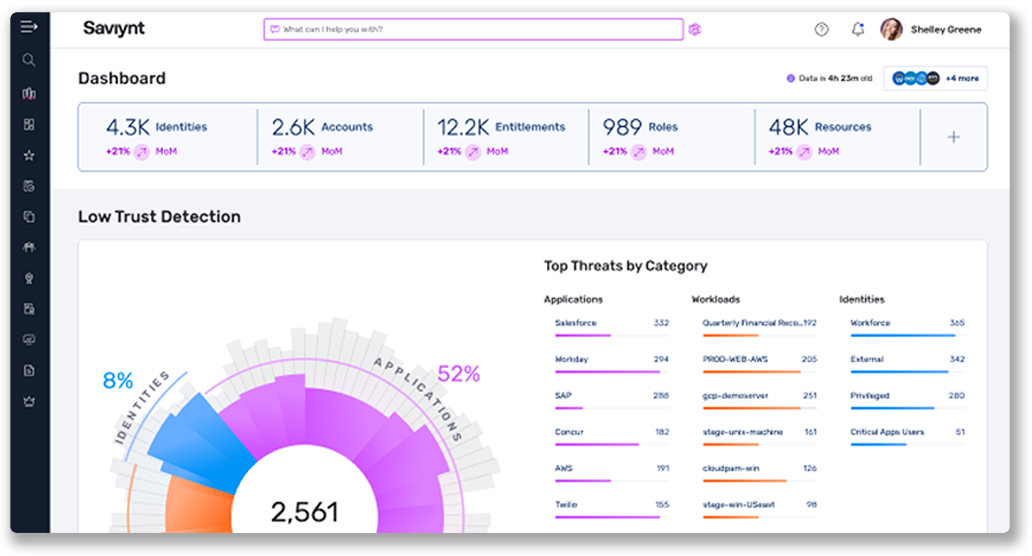The image size is (1032, 556).
Task: Open the notifications bell
Action: tap(857, 30)
